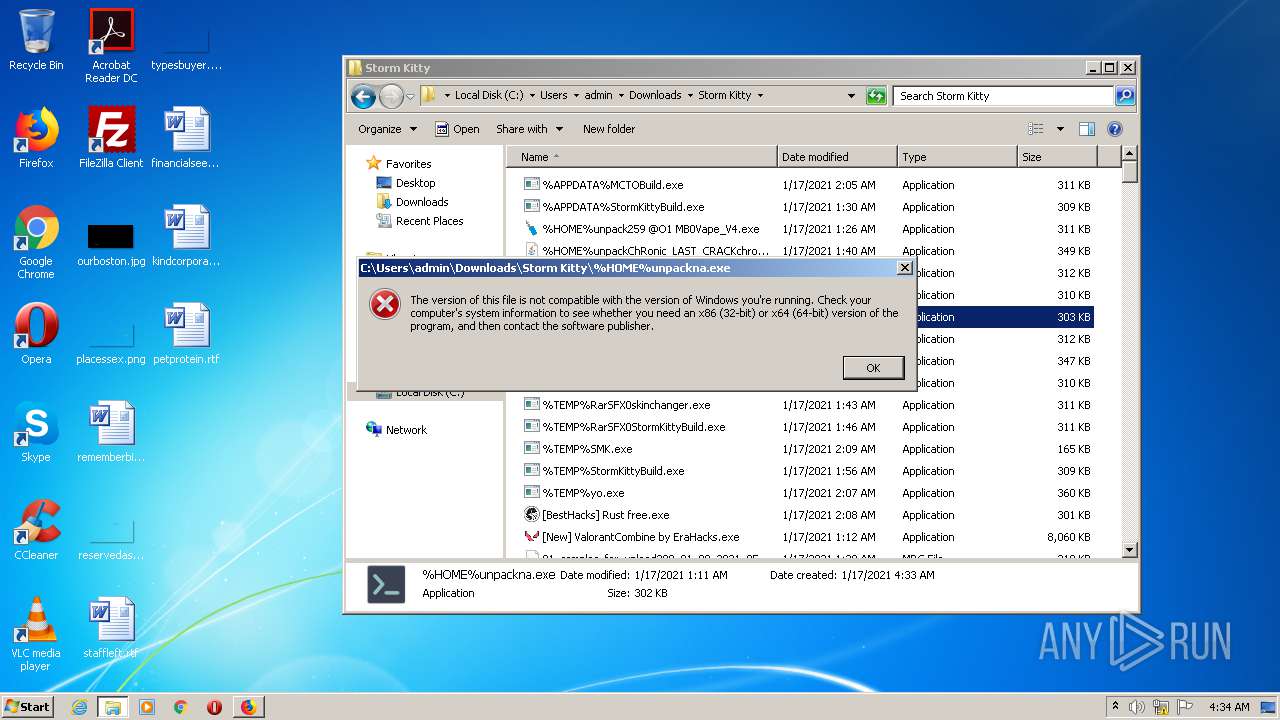The height and width of the screenshot is (720, 1280).
Task: Close the %HOME%unpackna.exe error dialog
Action: click(x=904, y=268)
